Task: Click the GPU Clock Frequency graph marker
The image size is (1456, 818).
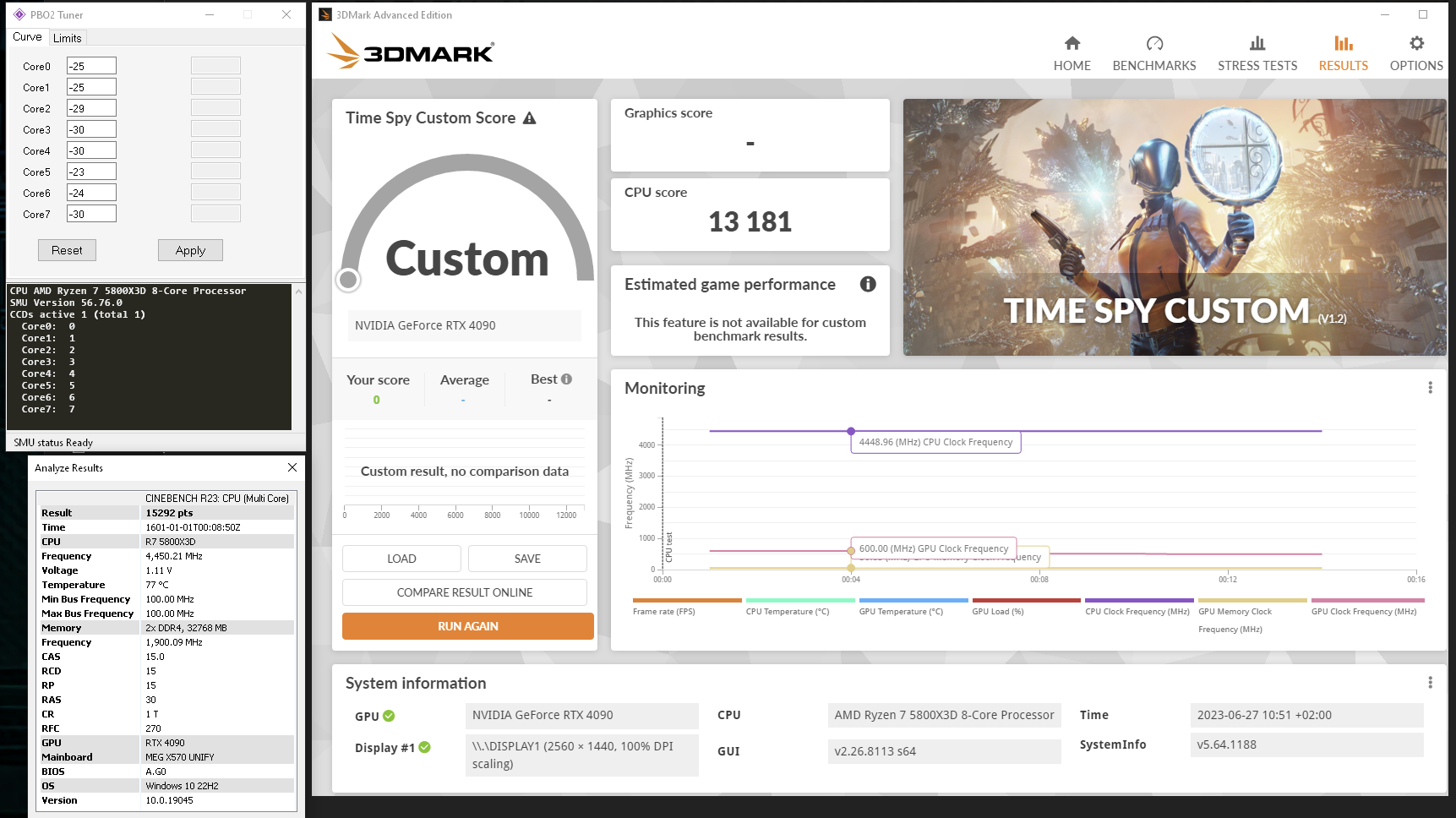Action: point(851,551)
